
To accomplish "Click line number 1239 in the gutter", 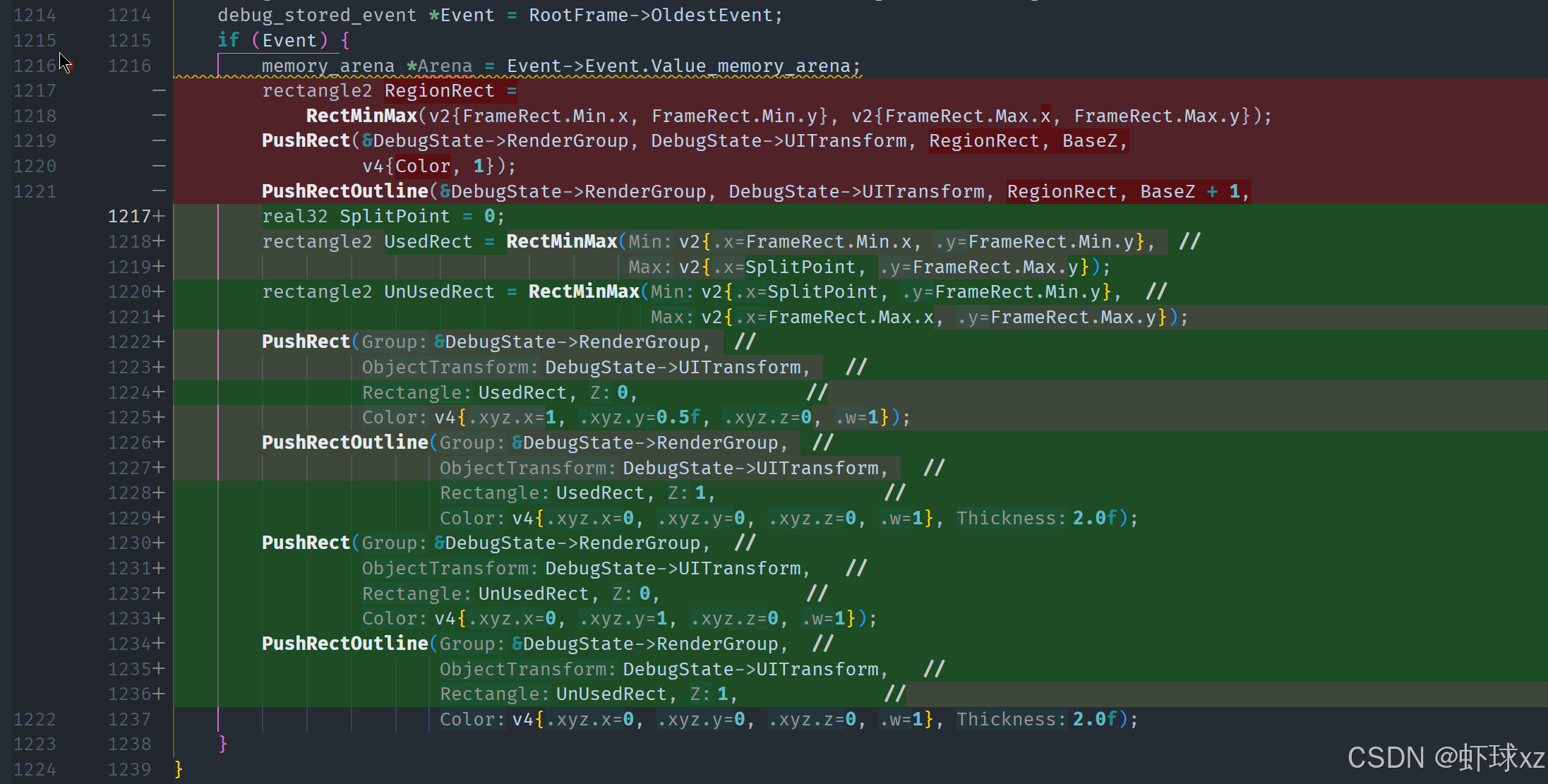I will coord(129,769).
